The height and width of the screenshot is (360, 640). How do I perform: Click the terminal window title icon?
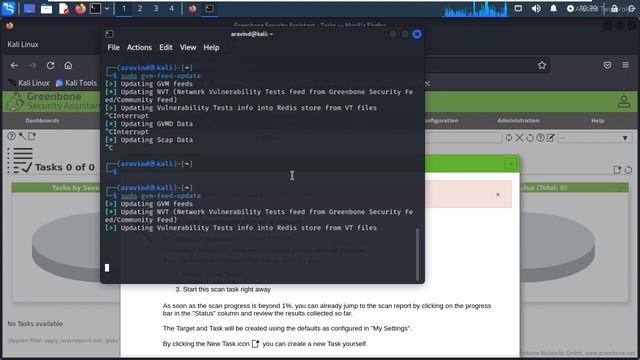[x=109, y=34]
